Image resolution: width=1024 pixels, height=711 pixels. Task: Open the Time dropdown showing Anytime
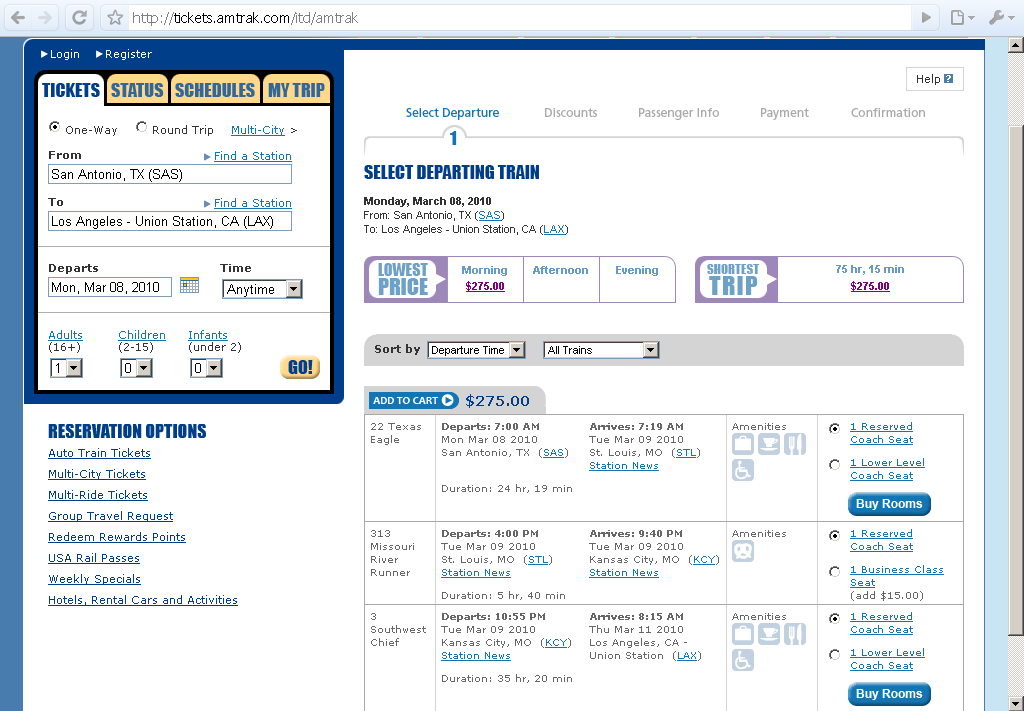point(263,289)
